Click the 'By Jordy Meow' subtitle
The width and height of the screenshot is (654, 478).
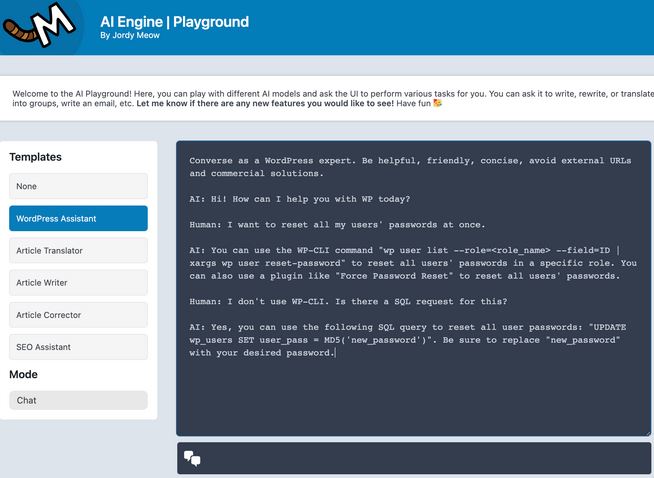click(x=130, y=35)
